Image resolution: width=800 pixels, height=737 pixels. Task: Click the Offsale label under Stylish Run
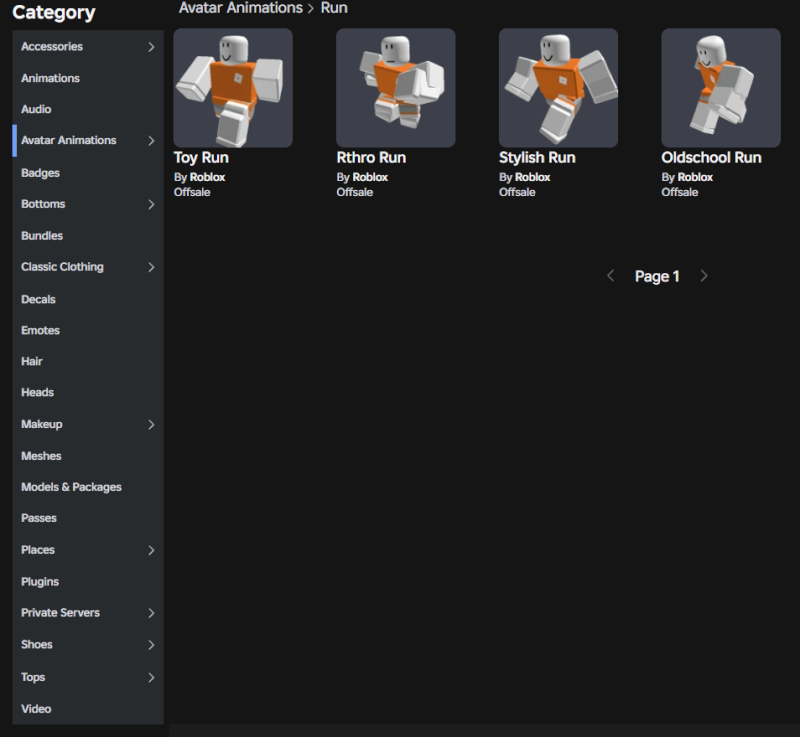(517, 192)
